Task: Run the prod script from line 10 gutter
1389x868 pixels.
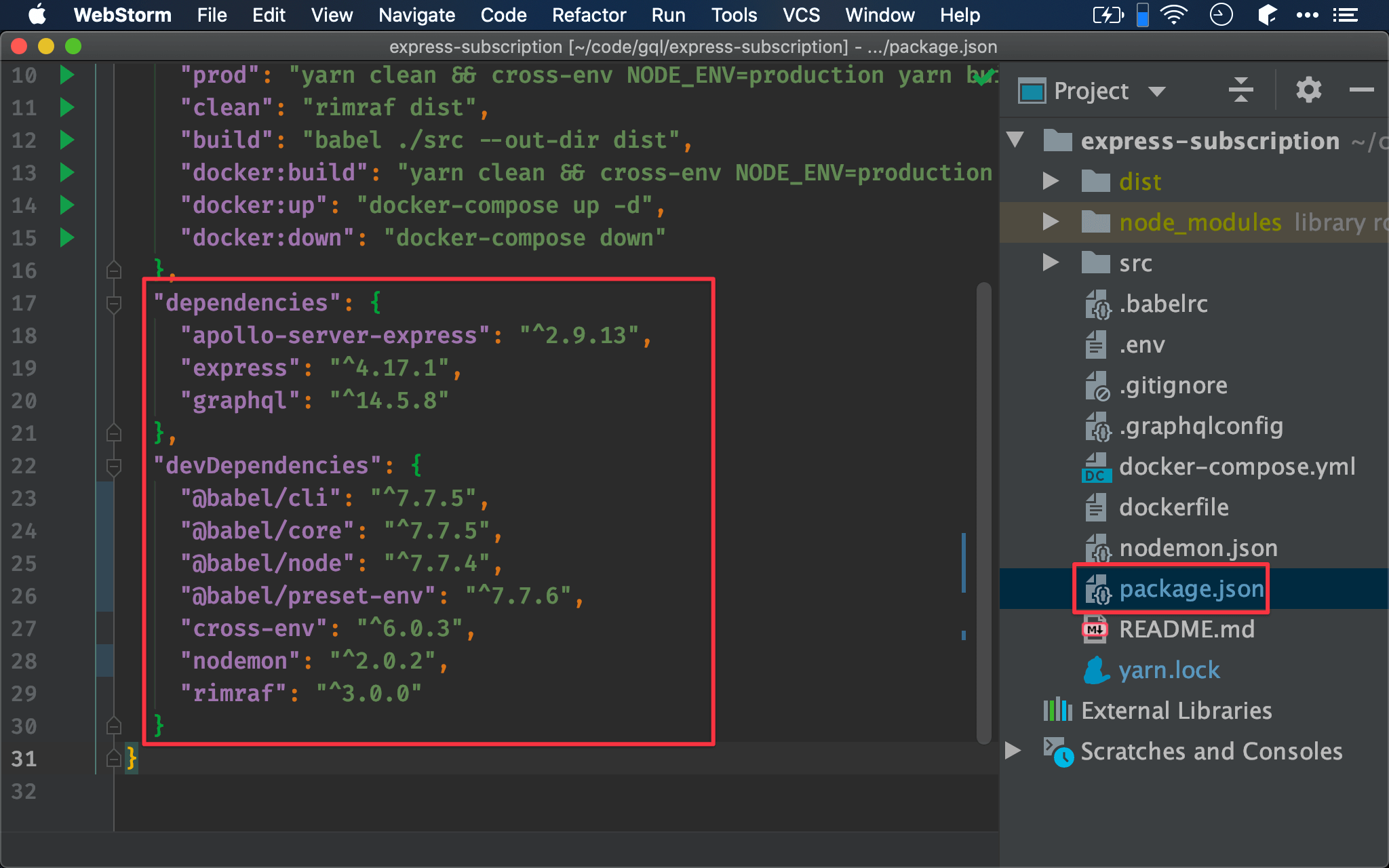Action: [66, 75]
